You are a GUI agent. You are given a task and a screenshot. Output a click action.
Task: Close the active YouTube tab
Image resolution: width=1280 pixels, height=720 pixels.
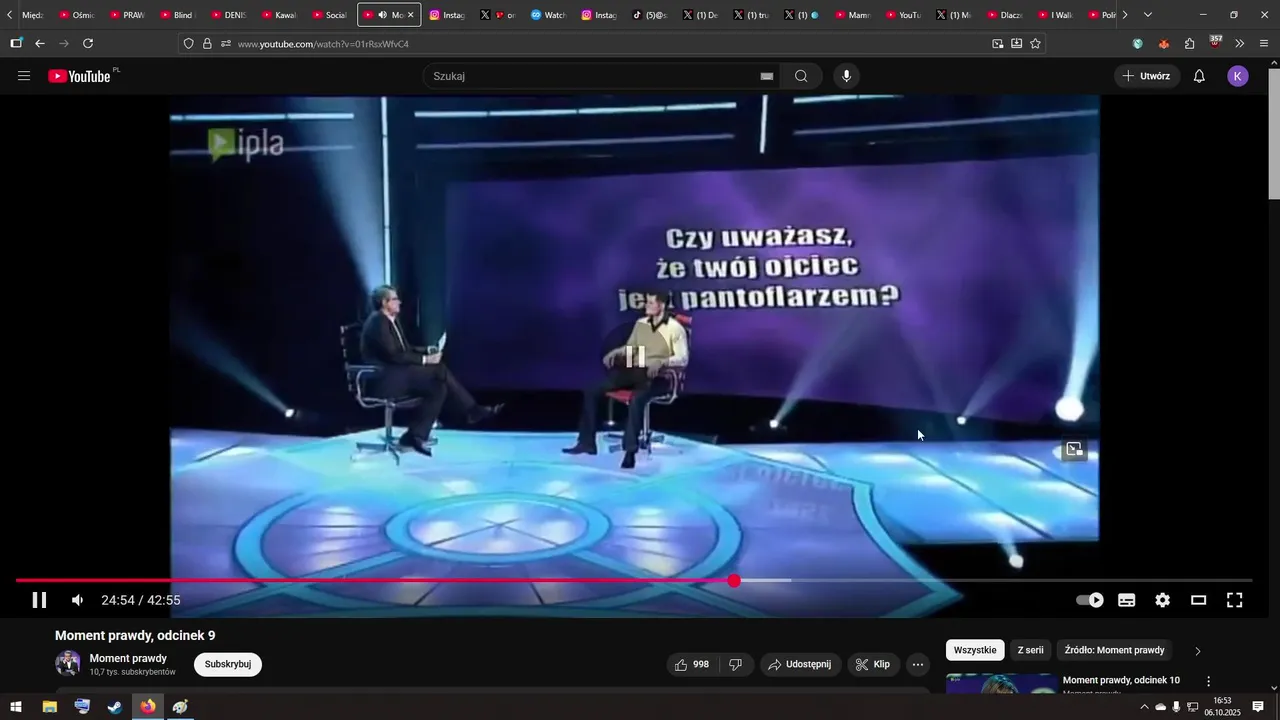[410, 15]
